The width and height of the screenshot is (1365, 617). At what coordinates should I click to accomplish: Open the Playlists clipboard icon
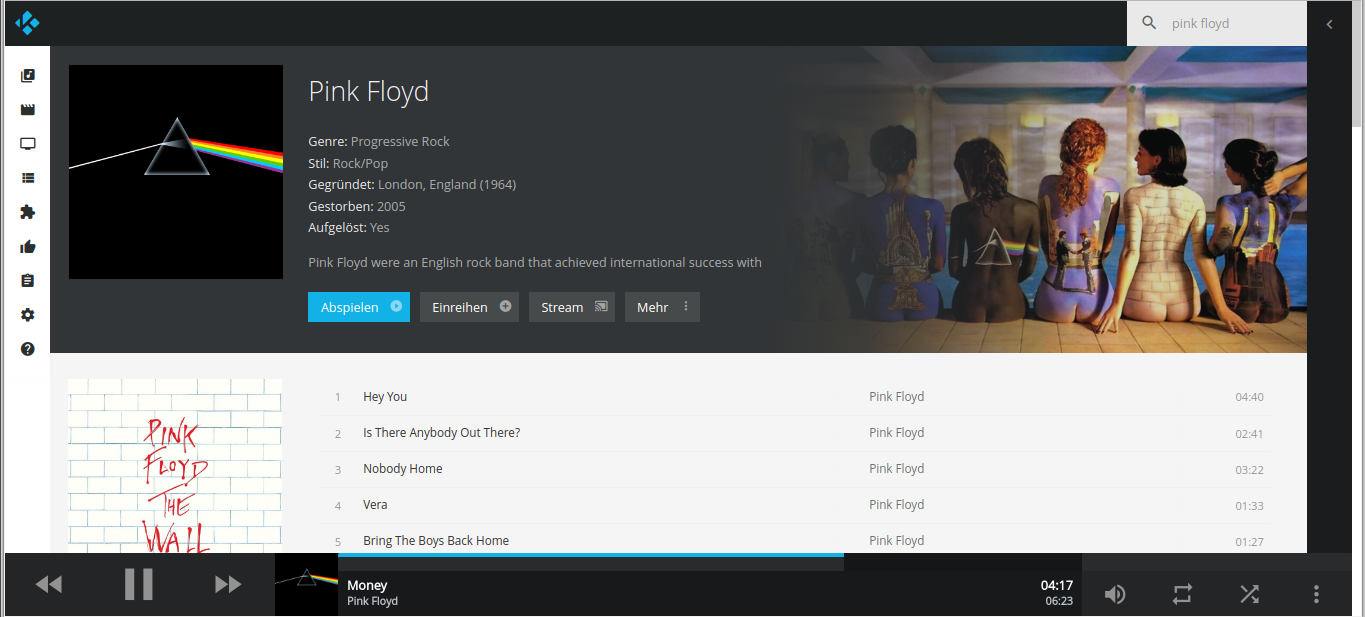tap(28, 281)
